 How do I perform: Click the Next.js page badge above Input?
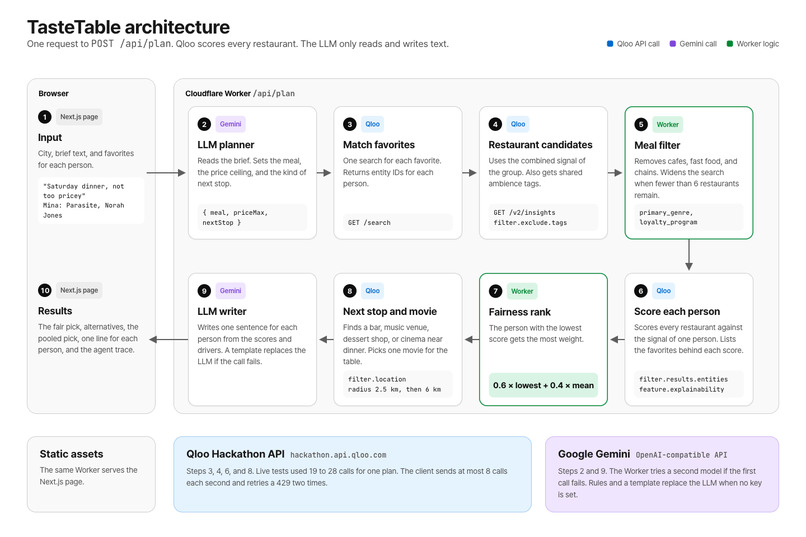click(x=79, y=117)
